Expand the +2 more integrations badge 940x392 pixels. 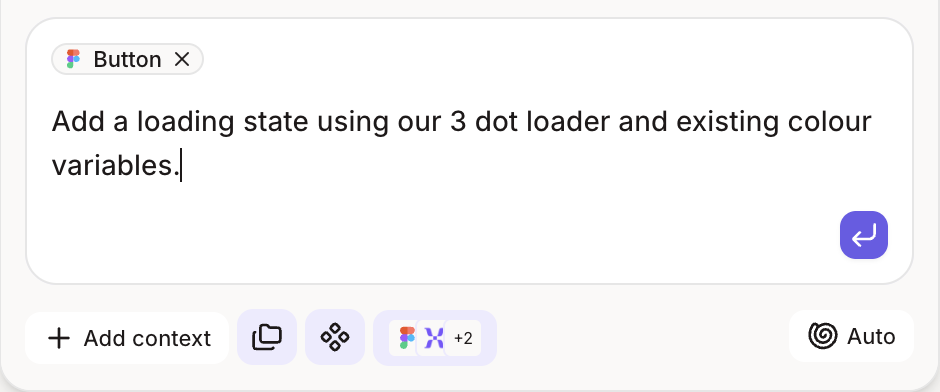click(x=463, y=338)
